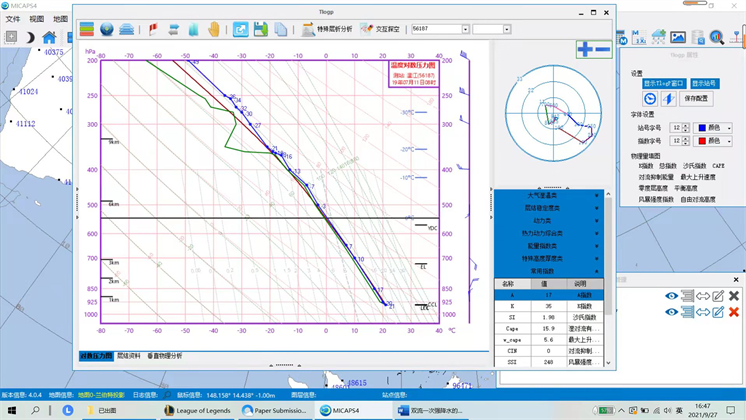Toggle visibility eye of the first layer

point(672,296)
